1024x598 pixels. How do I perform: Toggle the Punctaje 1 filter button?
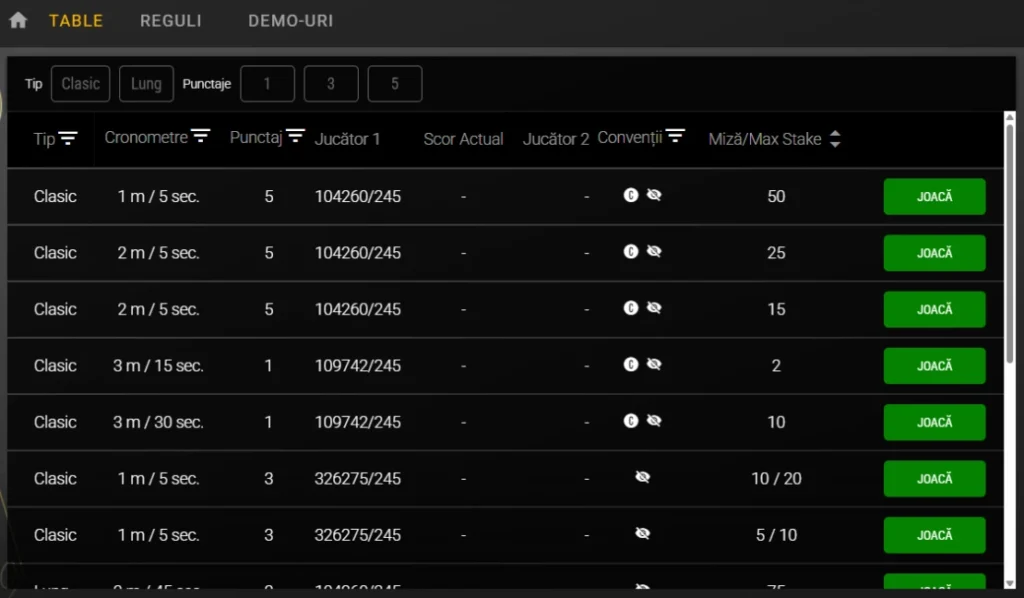click(267, 84)
